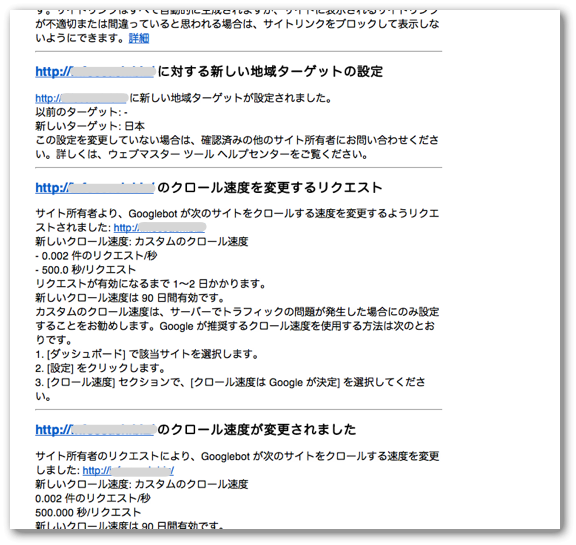Open URL link in クロール速度を変更するリクエスト heading

point(95,188)
